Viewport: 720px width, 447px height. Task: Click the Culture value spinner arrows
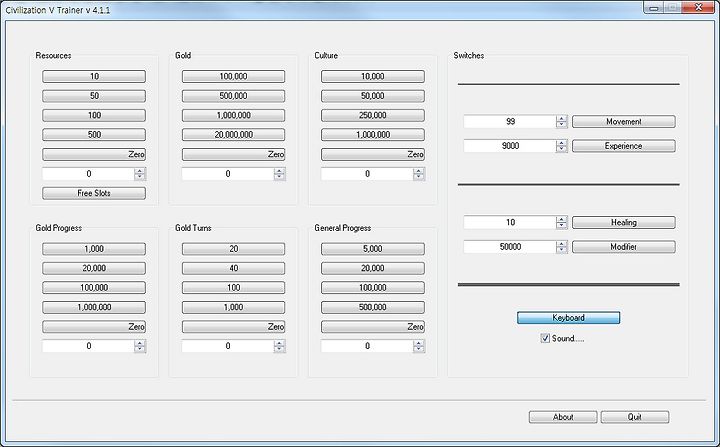418,174
